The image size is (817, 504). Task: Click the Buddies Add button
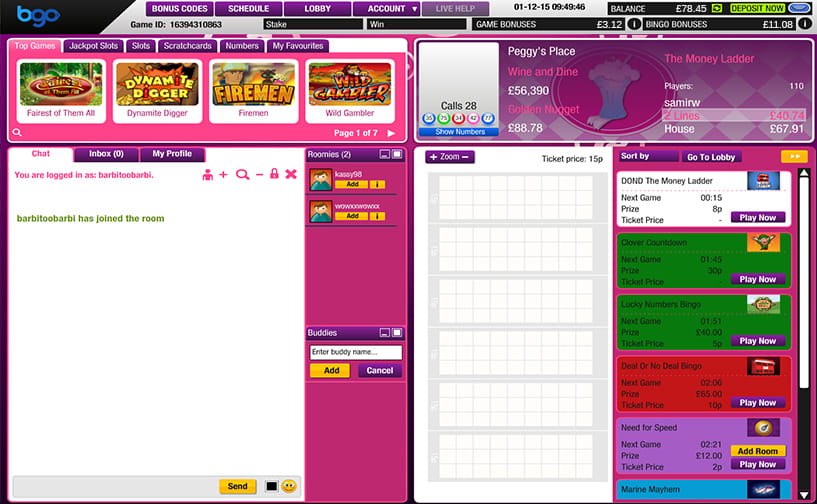[331, 371]
